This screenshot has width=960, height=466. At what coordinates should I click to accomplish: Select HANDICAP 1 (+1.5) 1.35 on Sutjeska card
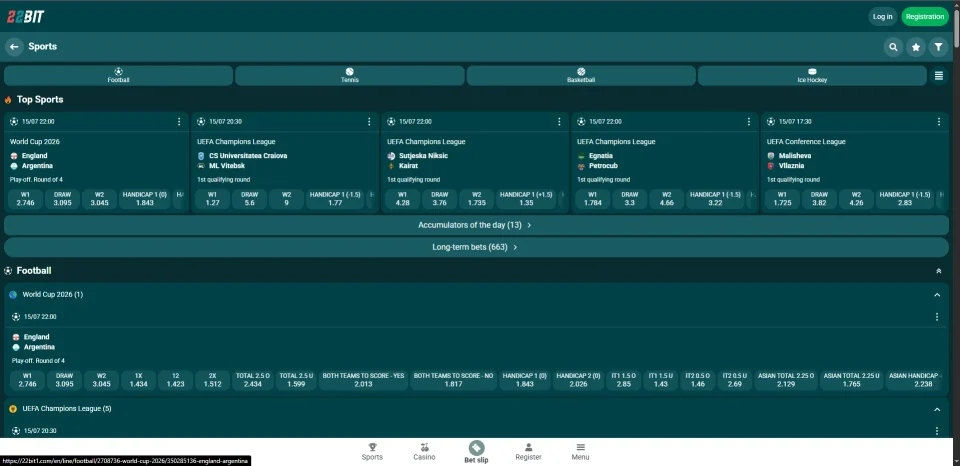tap(526, 199)
